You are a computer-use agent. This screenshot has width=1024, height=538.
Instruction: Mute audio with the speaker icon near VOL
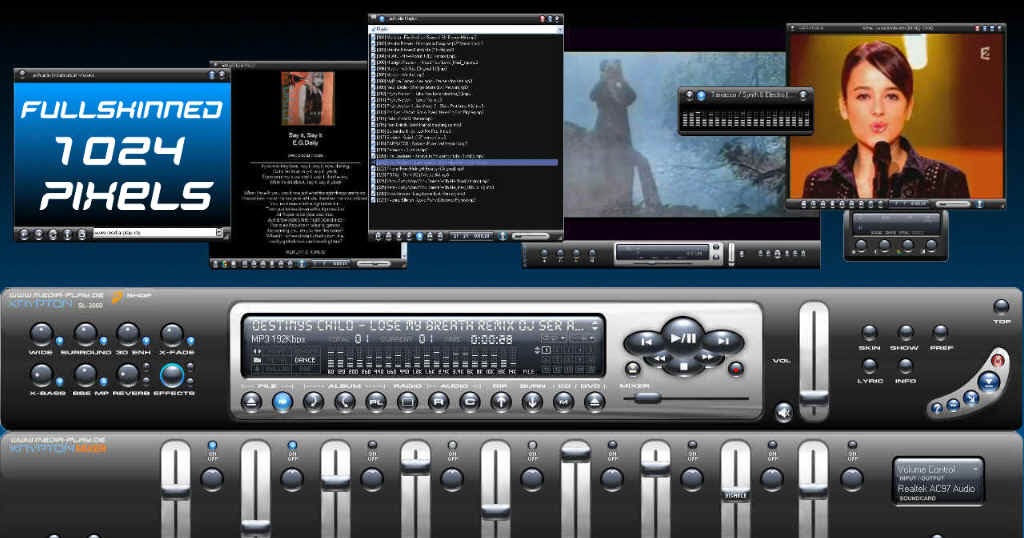click(784, 412)
